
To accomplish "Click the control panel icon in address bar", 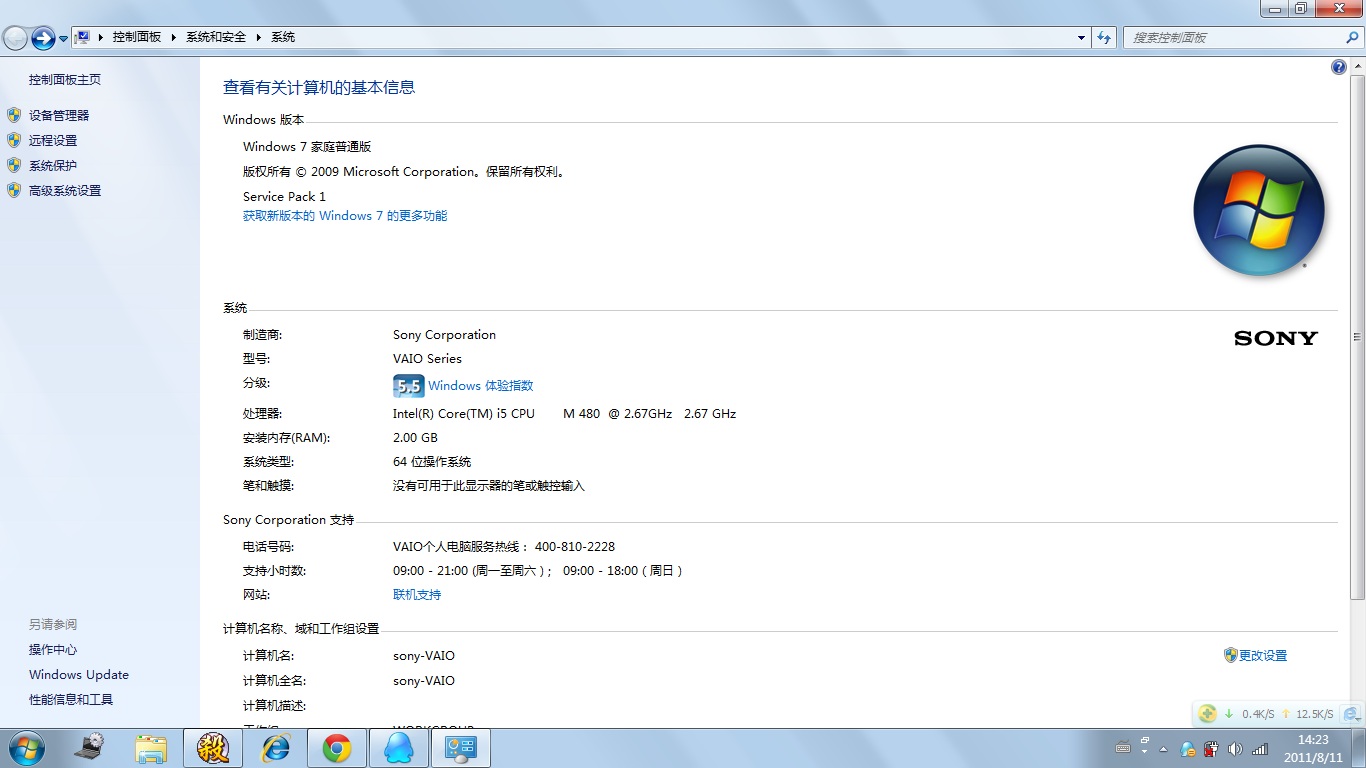I will (84, 37).
